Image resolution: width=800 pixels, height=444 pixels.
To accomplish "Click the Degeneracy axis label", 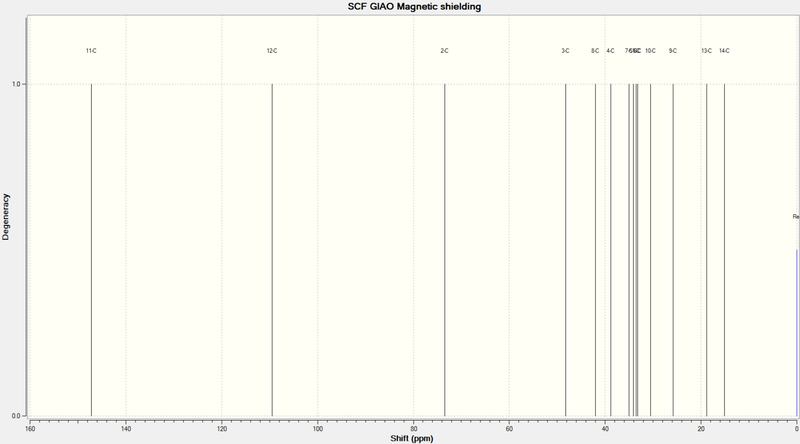I will point(6,217).
